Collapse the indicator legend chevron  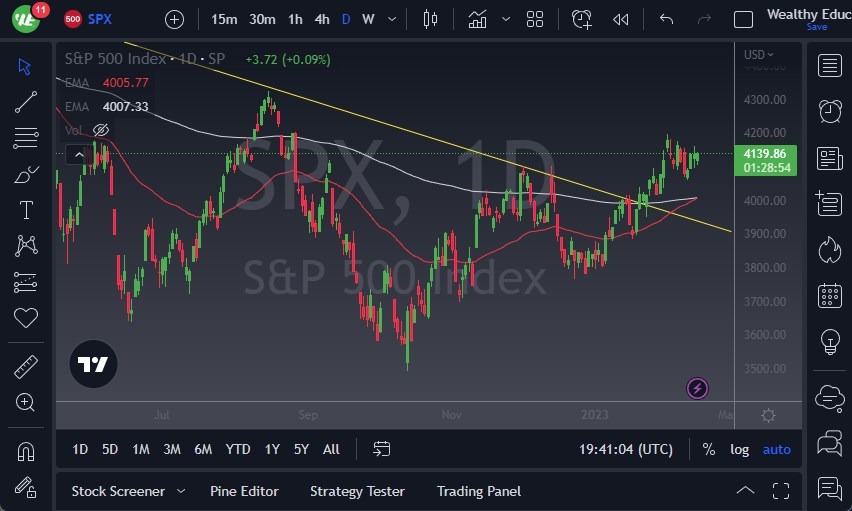point(78,154)
